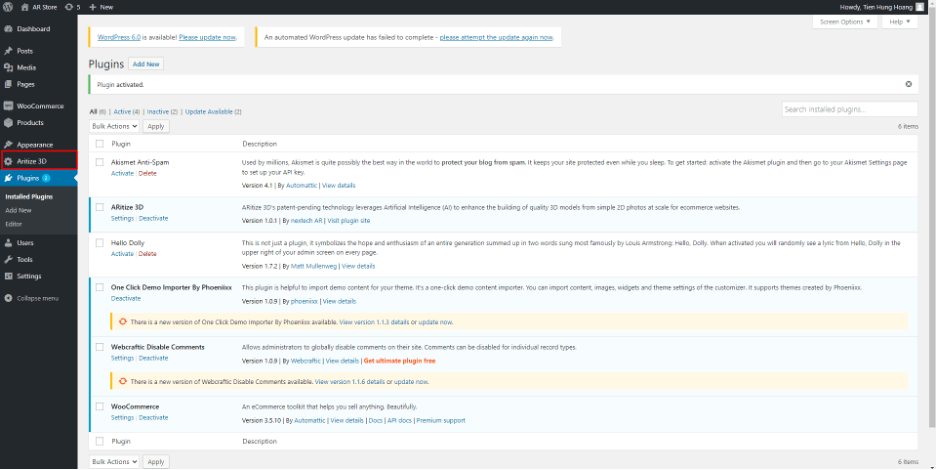Activate the Akismet Anti-Spam plugin
This screenshot has width=936, height=470.
click(x=122, y=173)
